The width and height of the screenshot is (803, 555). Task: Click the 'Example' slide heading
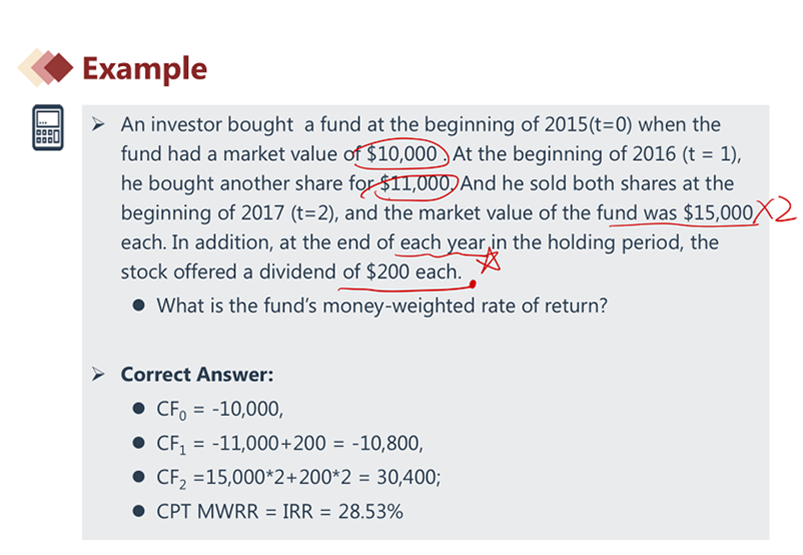click(144, 69)
